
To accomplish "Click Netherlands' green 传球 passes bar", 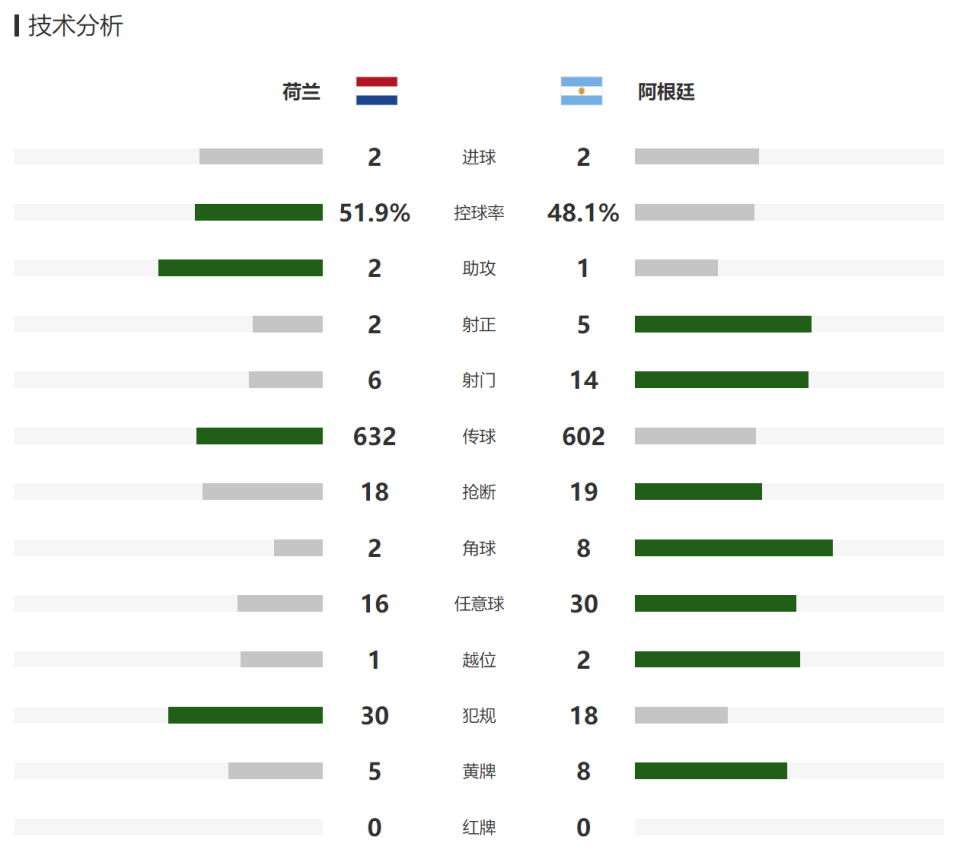I will tap(260, 436).
